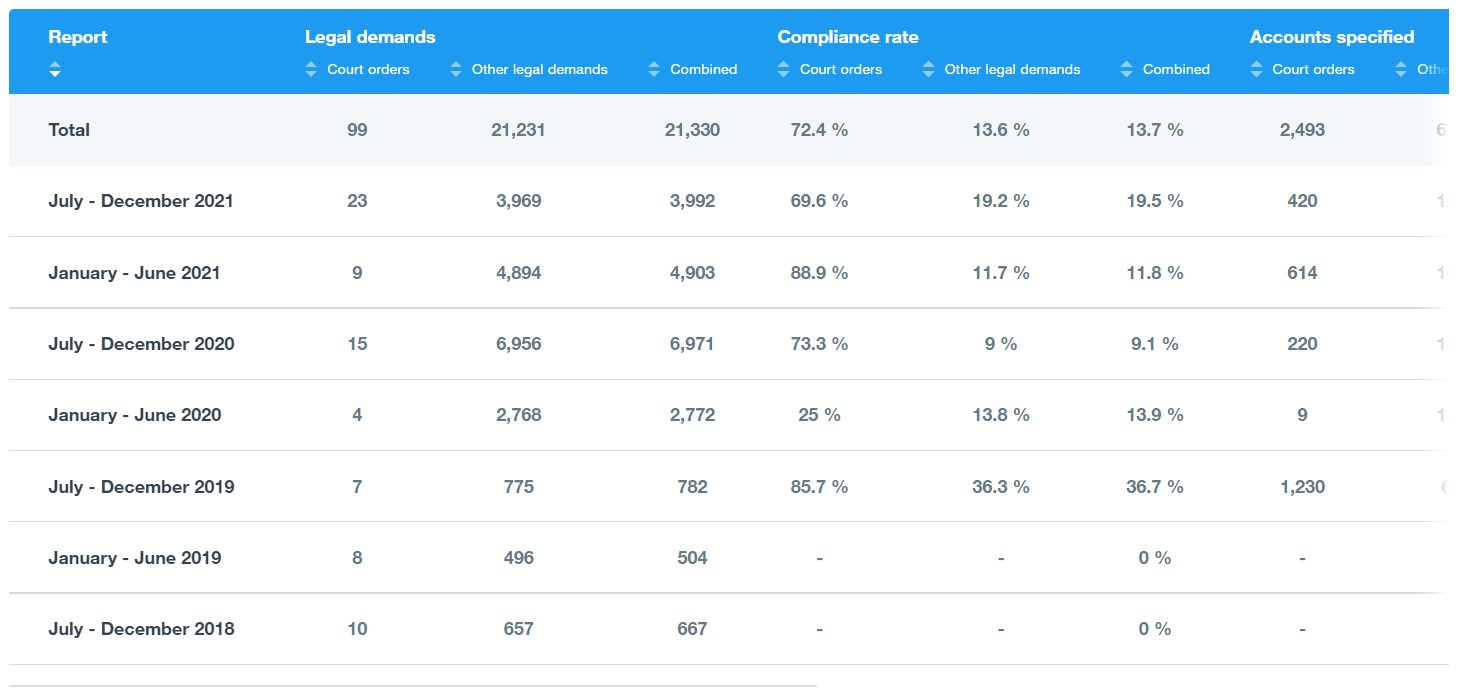Select the 1,230 accounts specified cell
The height and width of the screenshot is (695, 1469).
point(1302,487)
